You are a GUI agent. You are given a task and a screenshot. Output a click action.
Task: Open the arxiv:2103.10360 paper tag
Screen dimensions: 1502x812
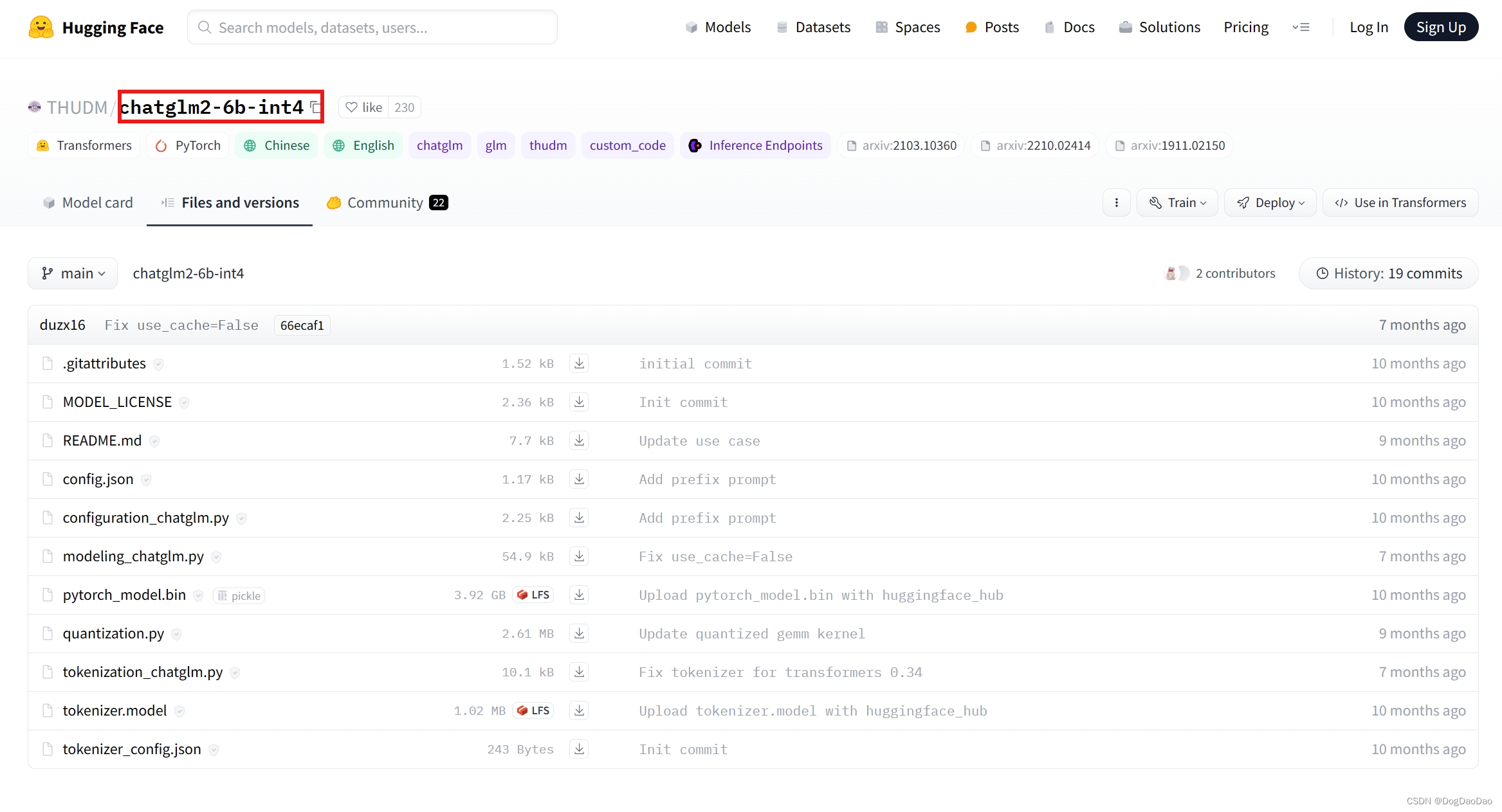901,145
